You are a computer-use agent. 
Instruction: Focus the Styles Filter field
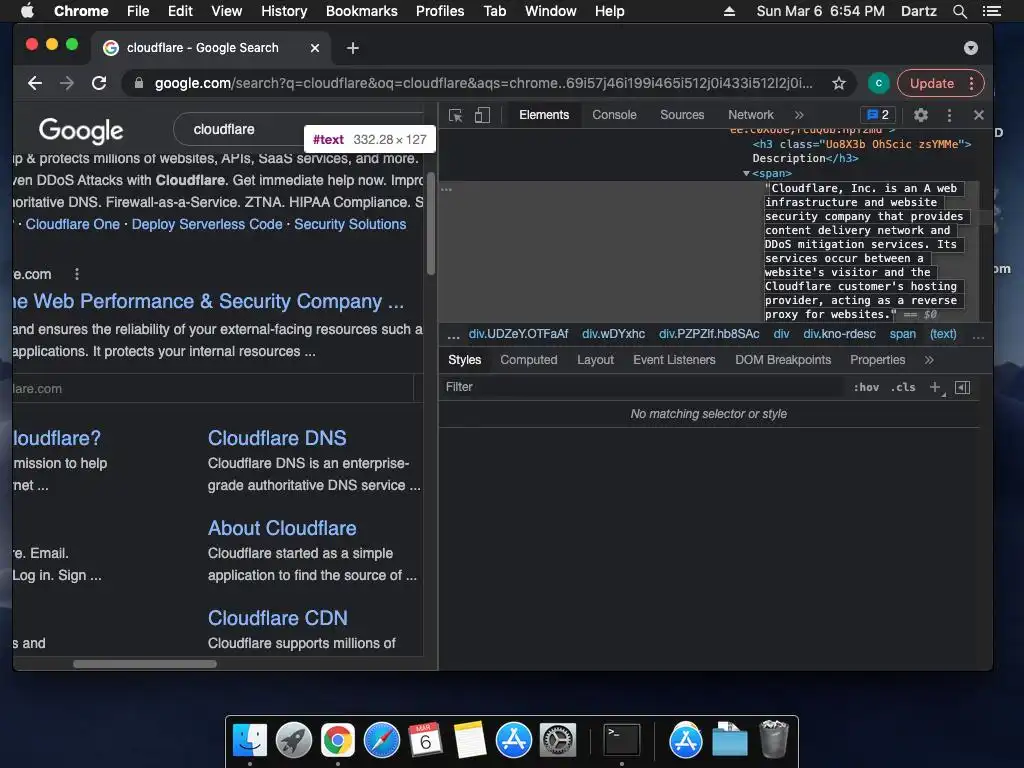643,387
